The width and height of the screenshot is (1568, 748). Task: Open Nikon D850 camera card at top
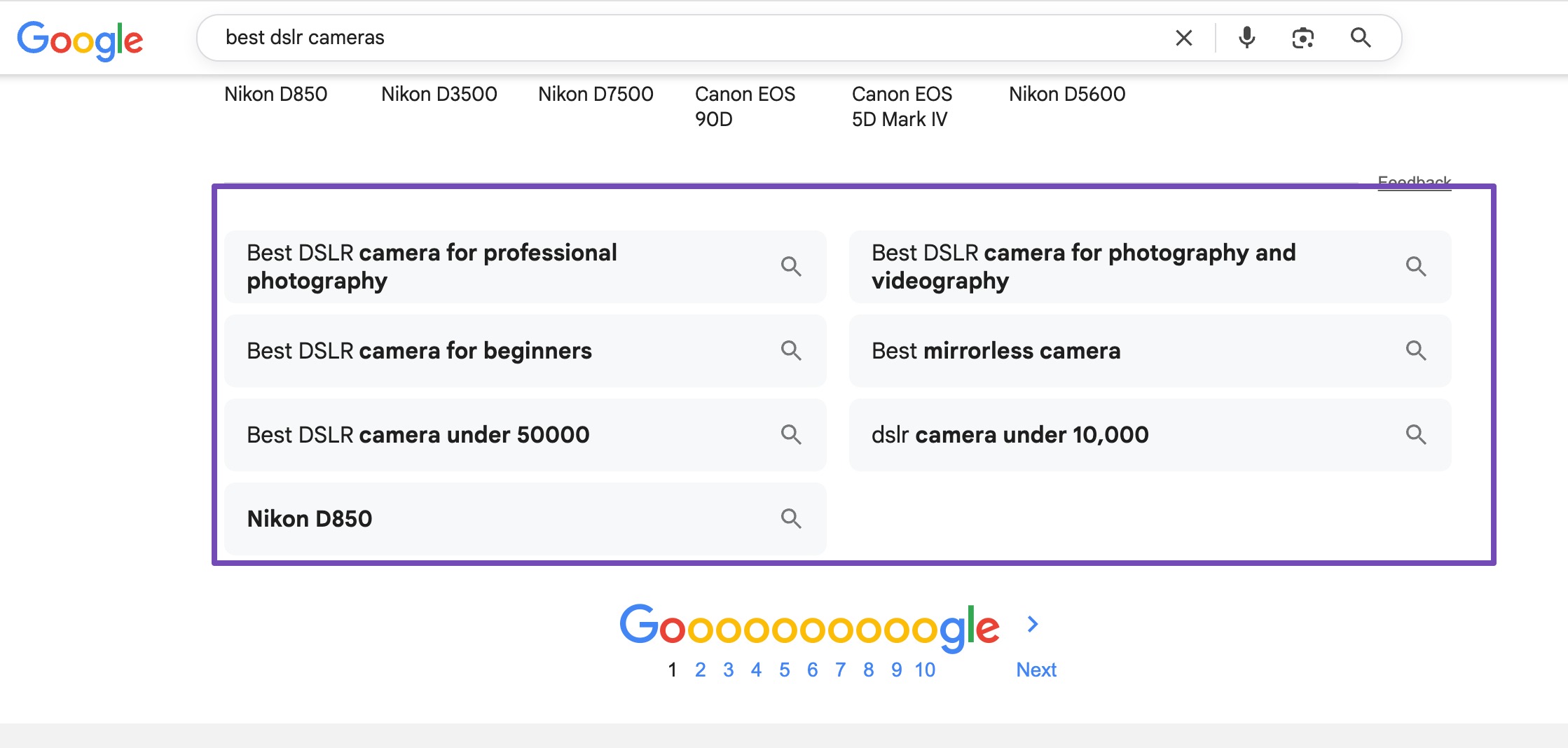coord(276,94)
